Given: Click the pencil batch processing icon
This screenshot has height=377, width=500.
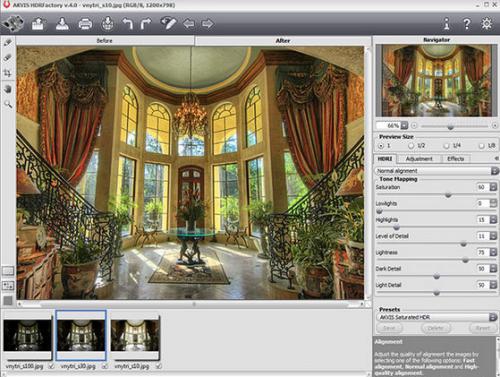Looking at the screenshot, I should [x=168, y=23].
